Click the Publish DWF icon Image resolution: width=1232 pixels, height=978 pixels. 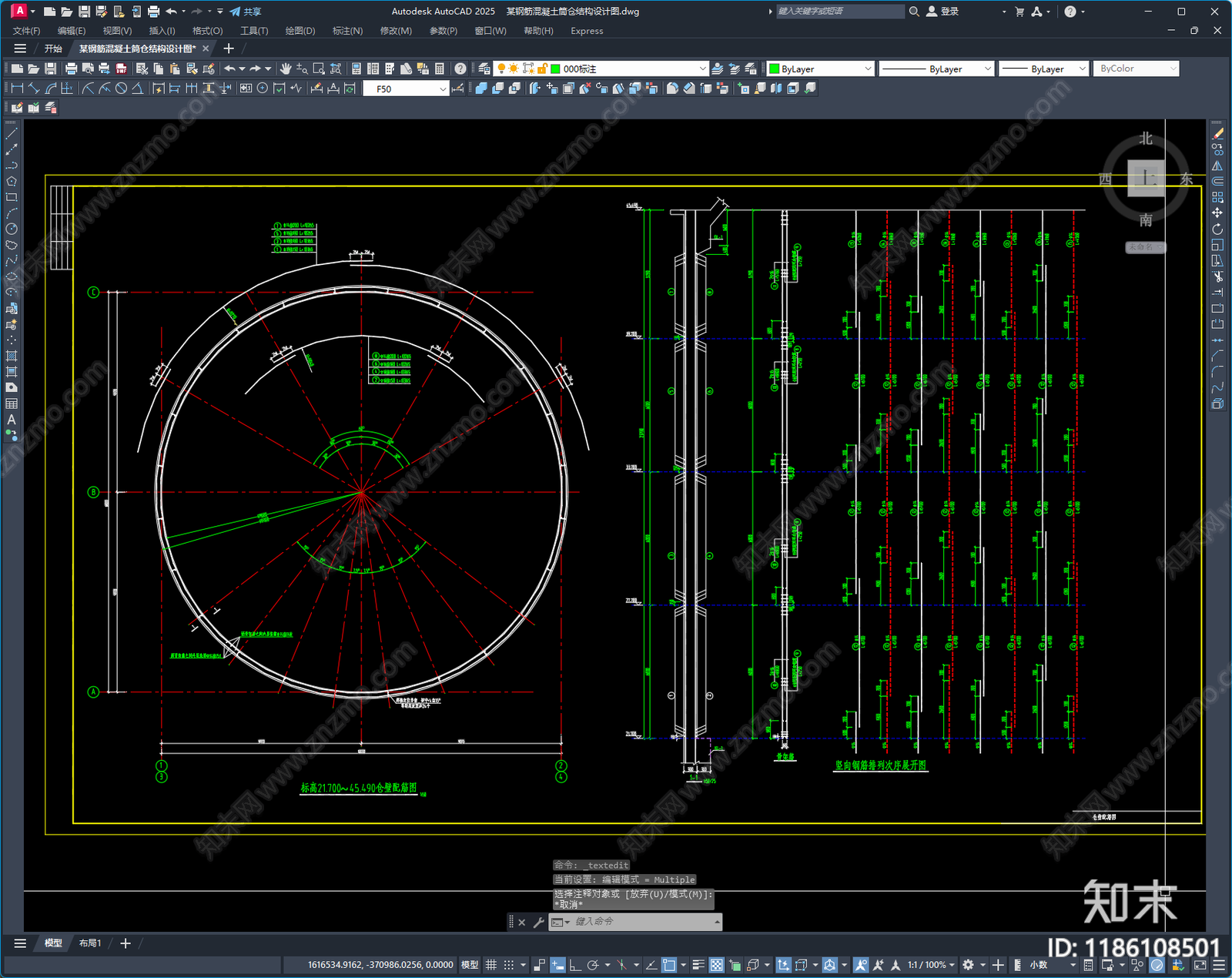(x=121, y=69)
